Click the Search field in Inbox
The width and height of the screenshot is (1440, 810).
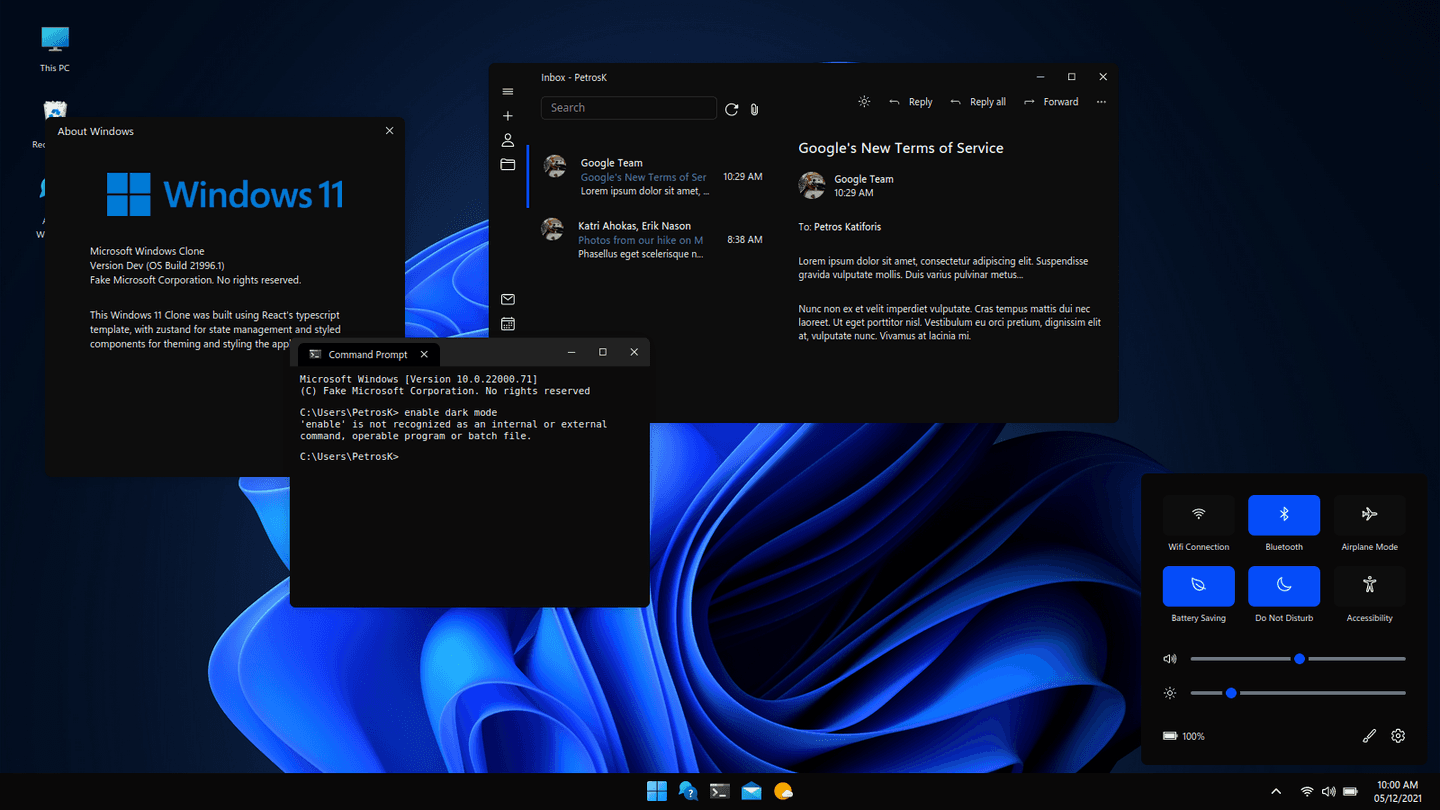click(629, 108)
